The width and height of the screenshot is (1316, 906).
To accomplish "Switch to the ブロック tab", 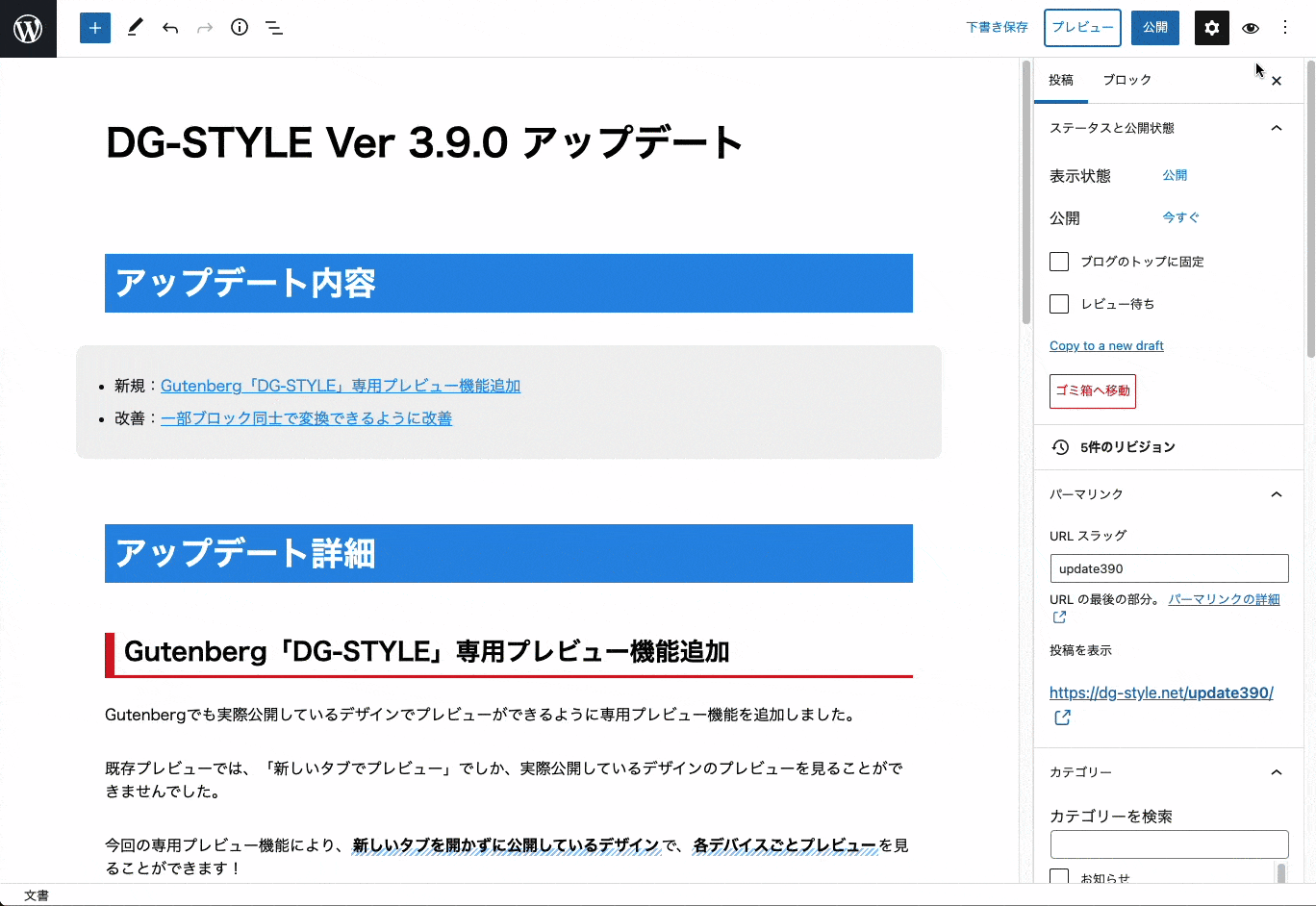I will coord(1126,80).
